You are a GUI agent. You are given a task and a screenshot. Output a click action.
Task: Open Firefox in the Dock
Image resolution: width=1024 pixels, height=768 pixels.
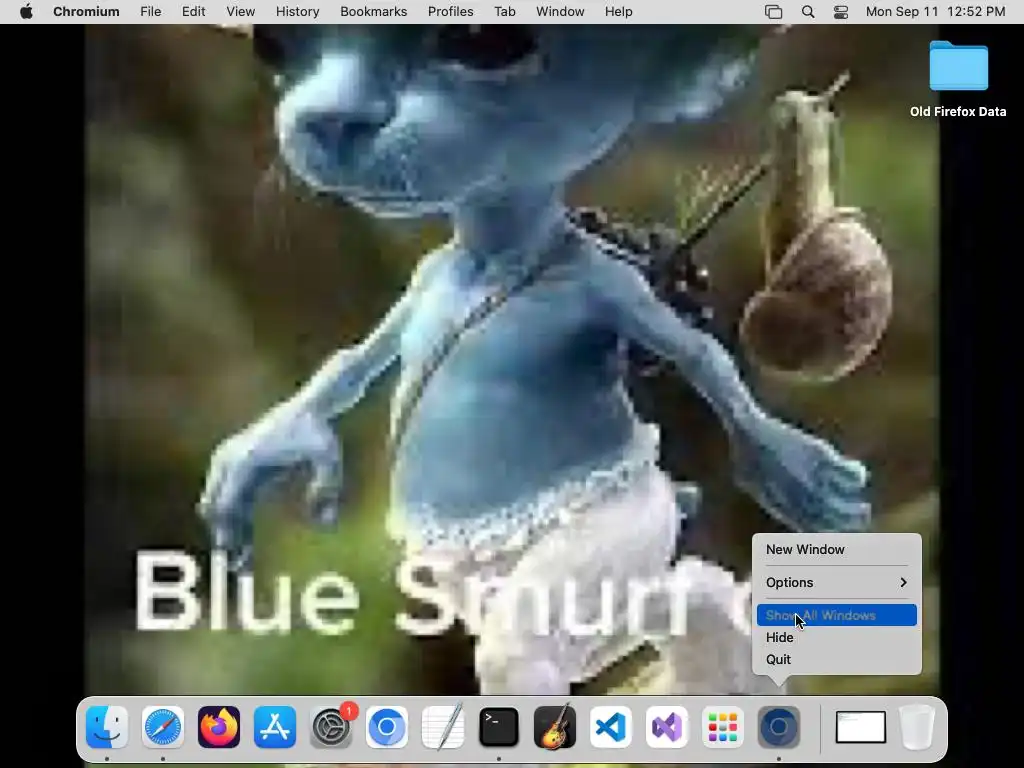(x=219, y=727)
